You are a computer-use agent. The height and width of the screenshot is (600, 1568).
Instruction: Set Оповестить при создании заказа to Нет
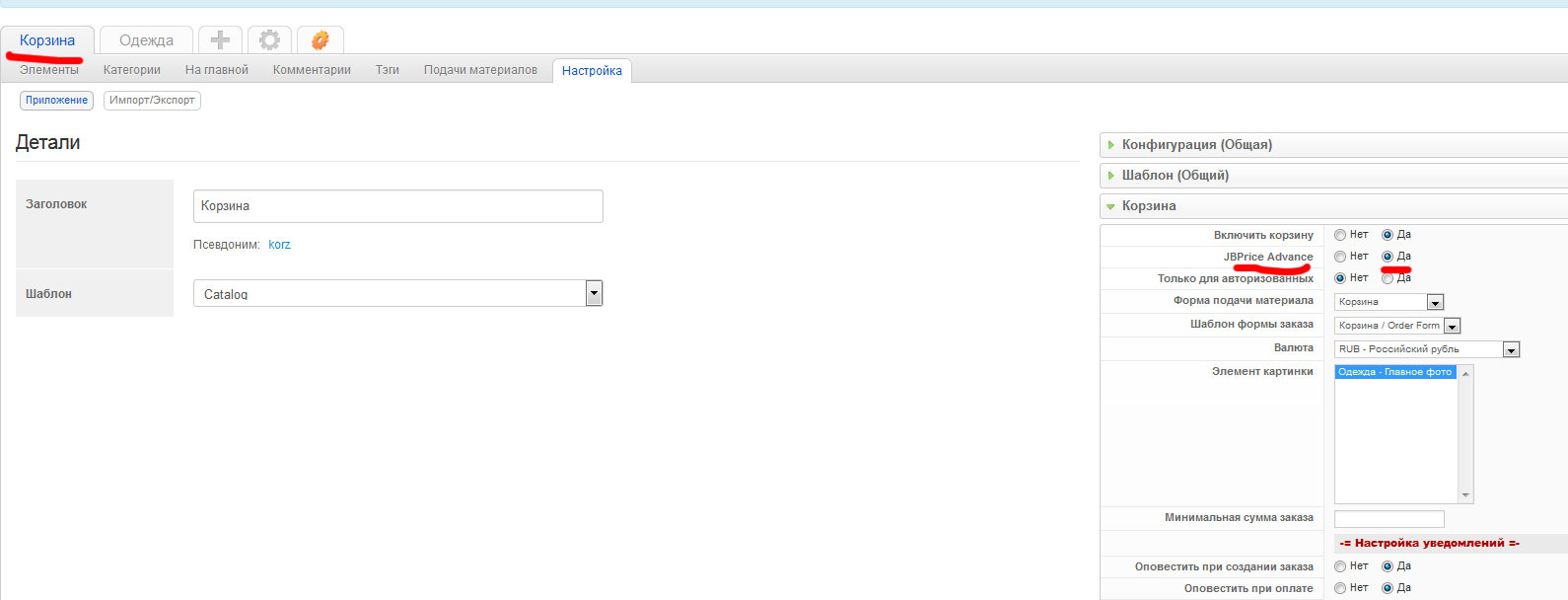click(1340, 566)
